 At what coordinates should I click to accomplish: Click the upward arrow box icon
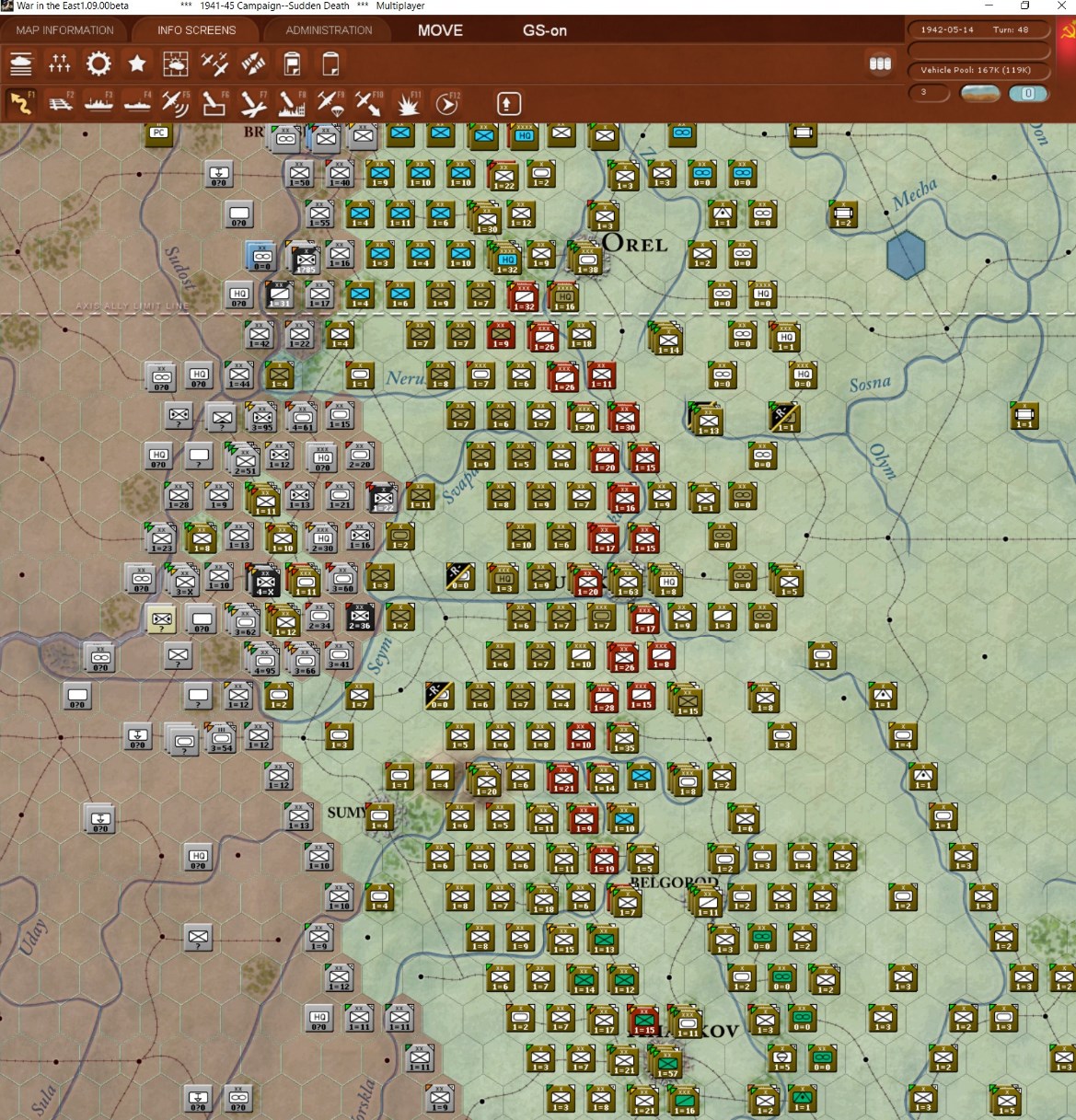click(509, 103)
